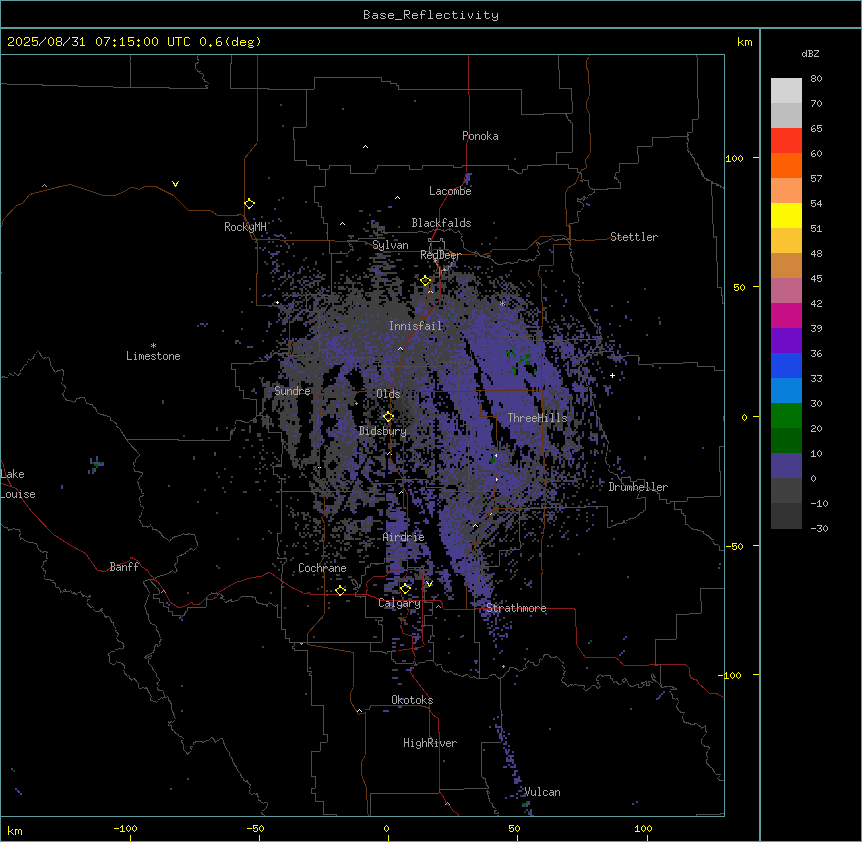862x842 pixels.
Task: Select the RedDeer label
Action: pos(440,255)
